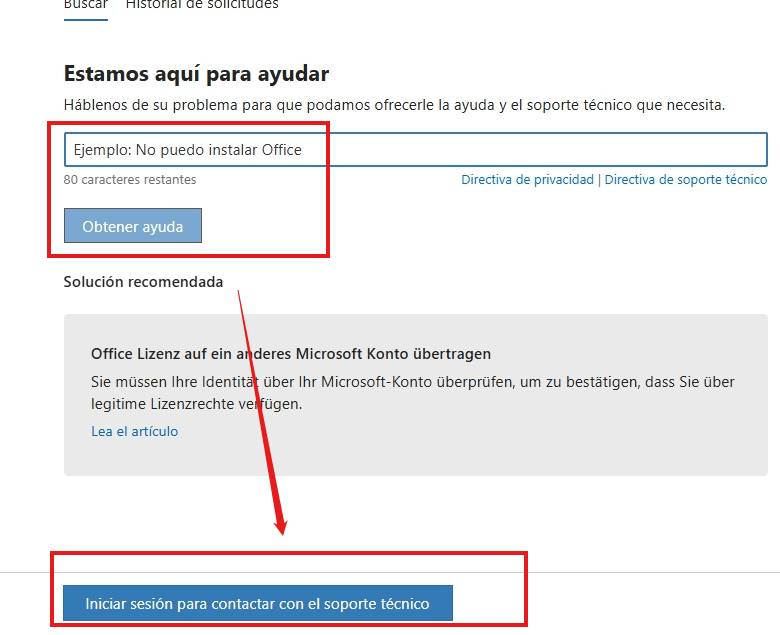Click the Sie müssen Ihre Identität description text
This screenshot has width=780, height=635.
413,393
